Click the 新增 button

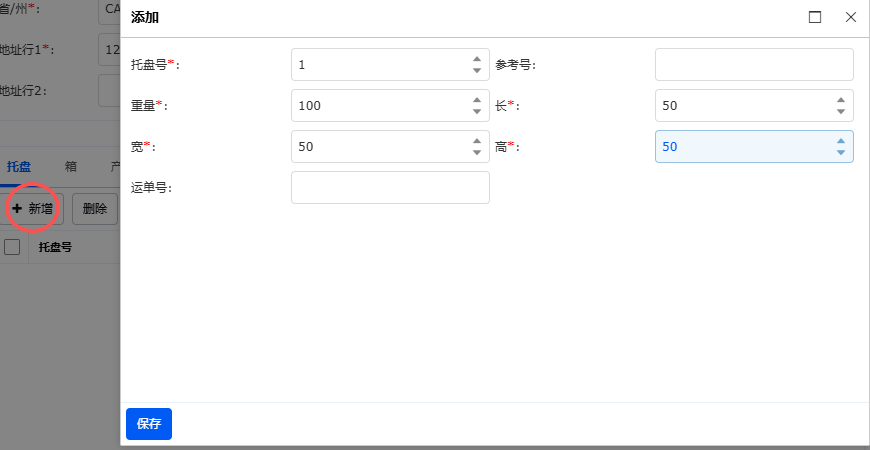tap(33, 209)
